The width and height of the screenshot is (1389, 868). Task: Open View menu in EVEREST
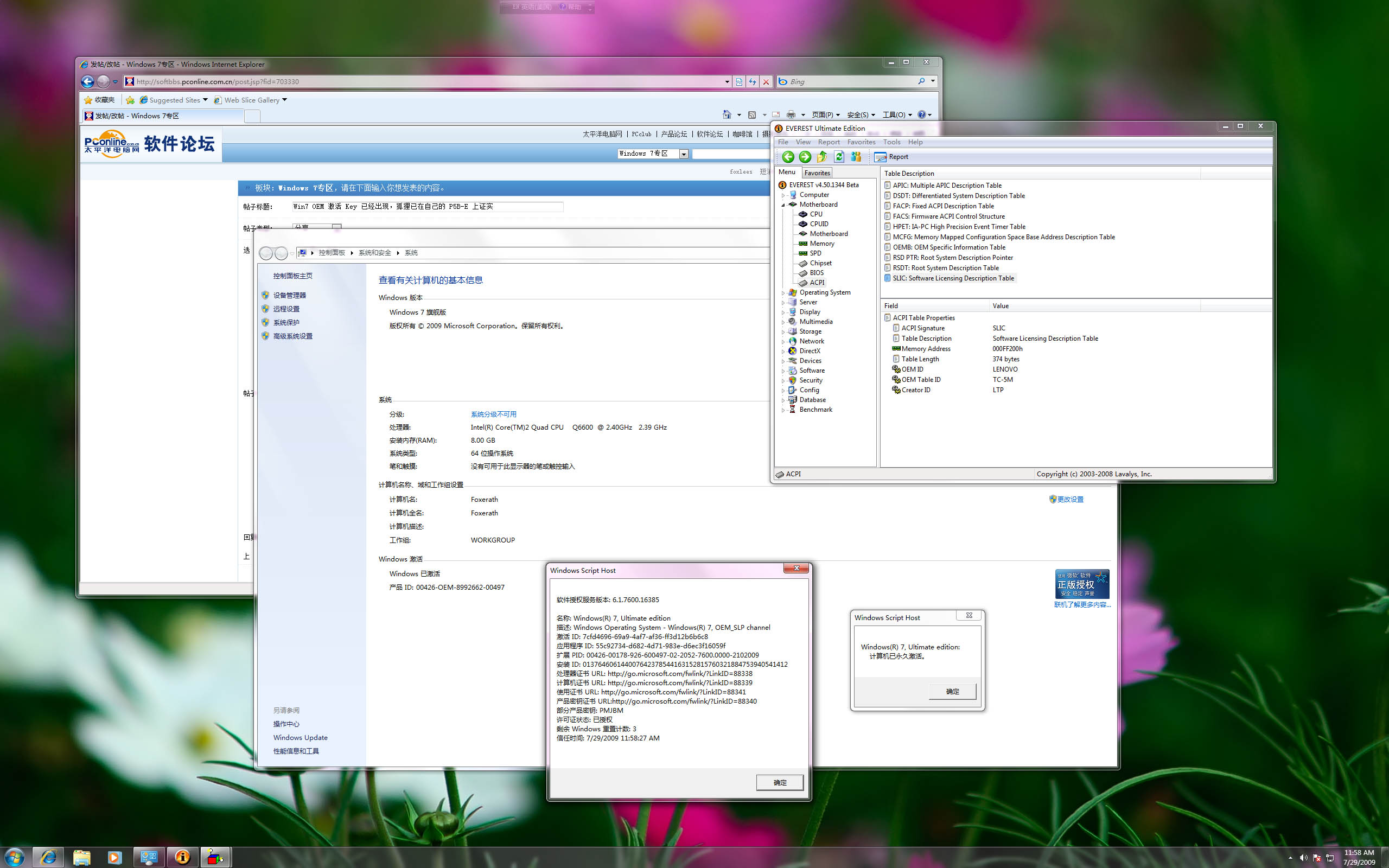[x=802, y=142]
